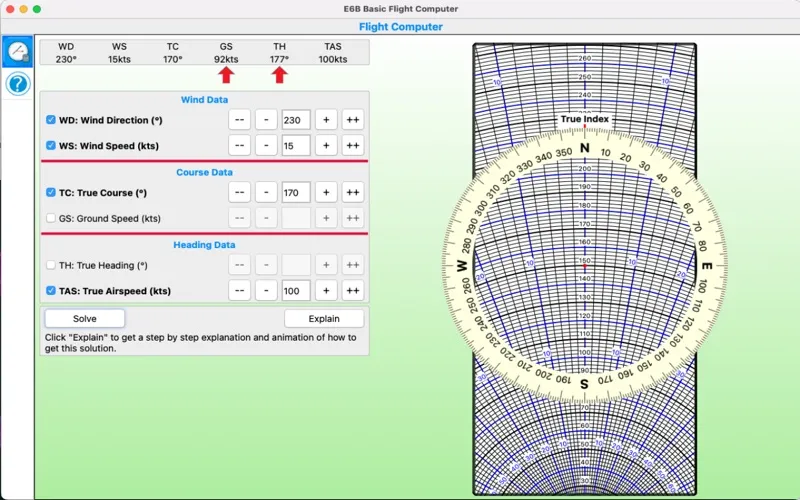800x500 pixels.
Task: Click the ++ button for True Course
Action: pyautogui.click(x=353, y=192)
